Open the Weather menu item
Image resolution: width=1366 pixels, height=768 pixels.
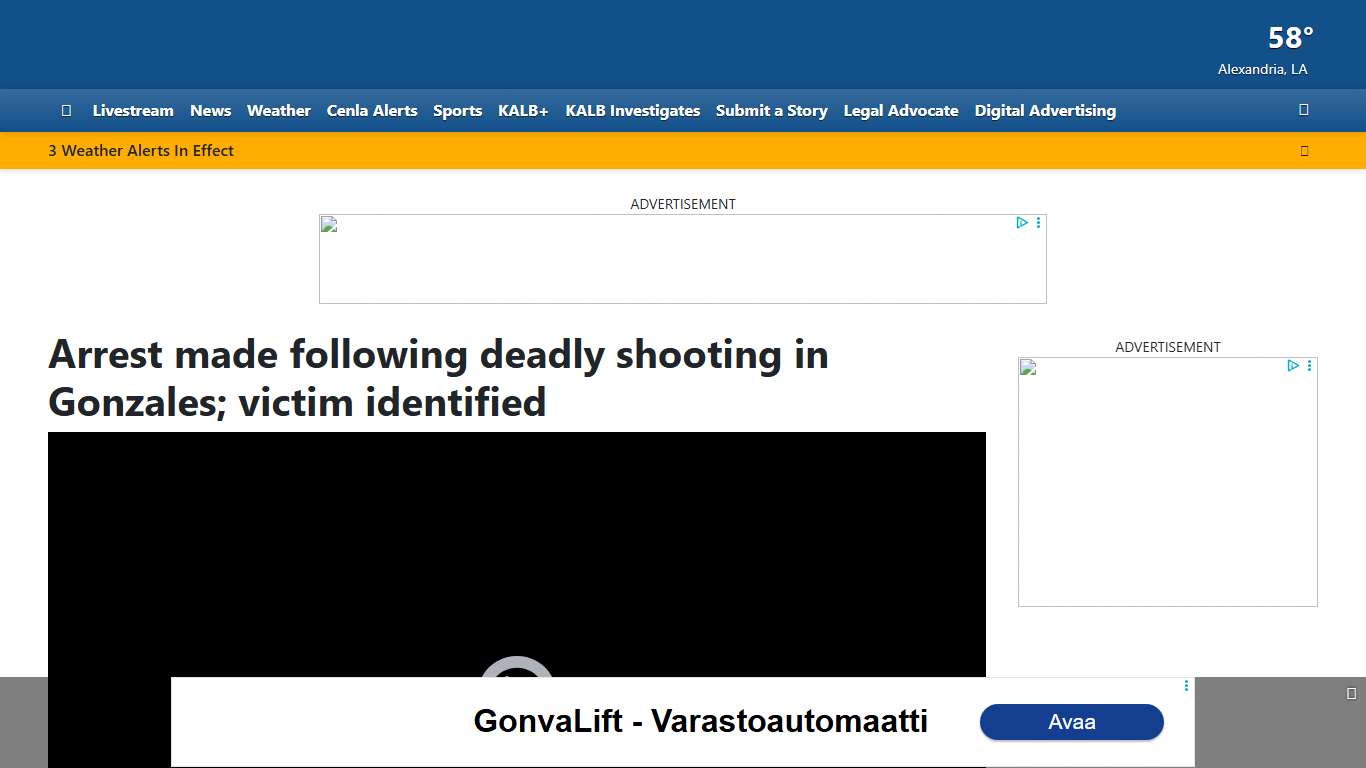click(278, 111)
